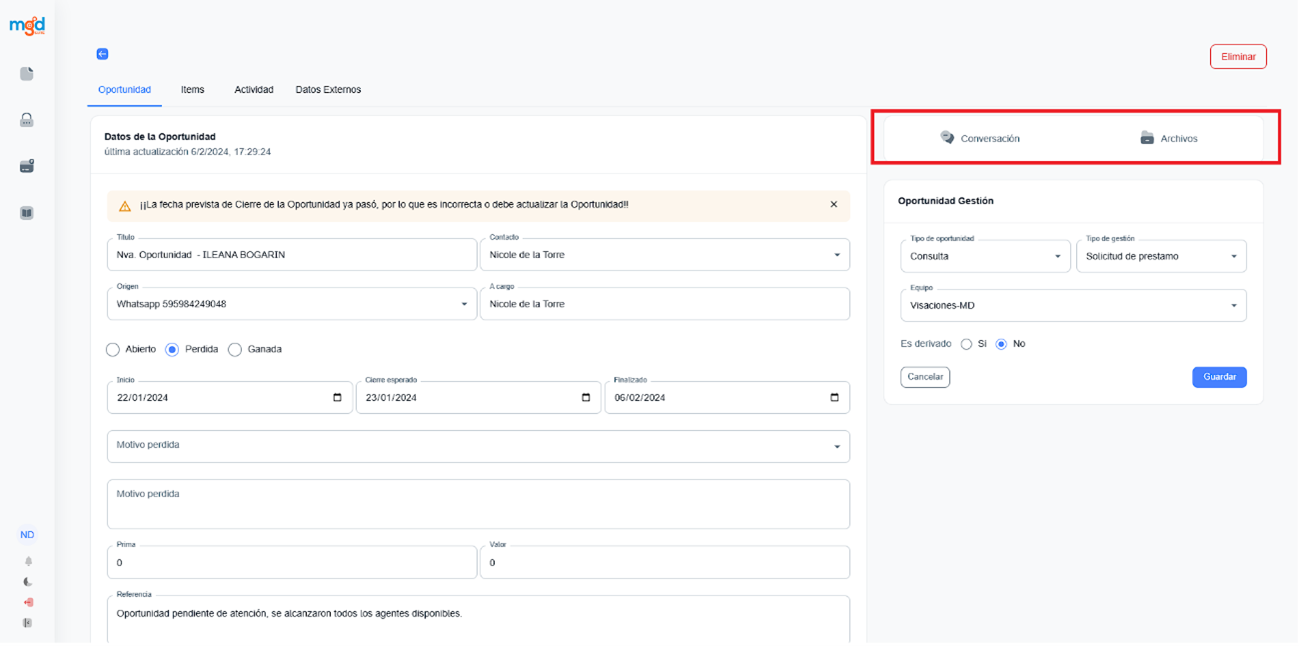Click the notifications bell icon
This screenshot has height=646, width=1299.
(28, 561)
